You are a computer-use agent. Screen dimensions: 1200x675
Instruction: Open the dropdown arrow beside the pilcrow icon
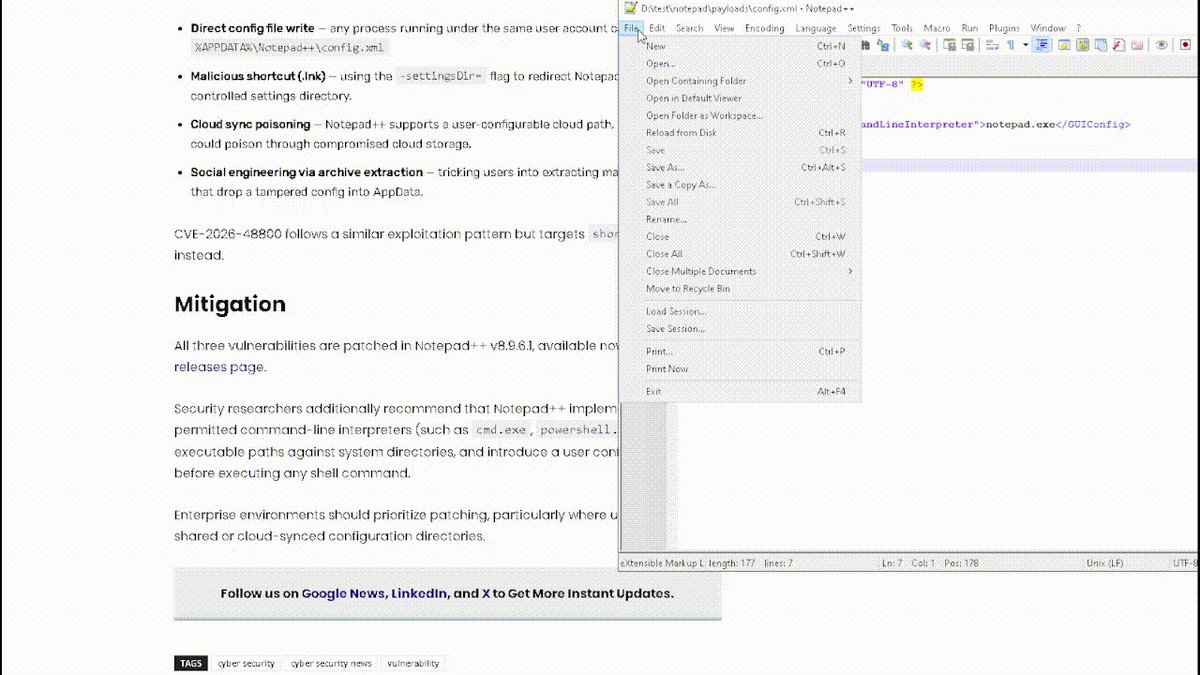1025,45
